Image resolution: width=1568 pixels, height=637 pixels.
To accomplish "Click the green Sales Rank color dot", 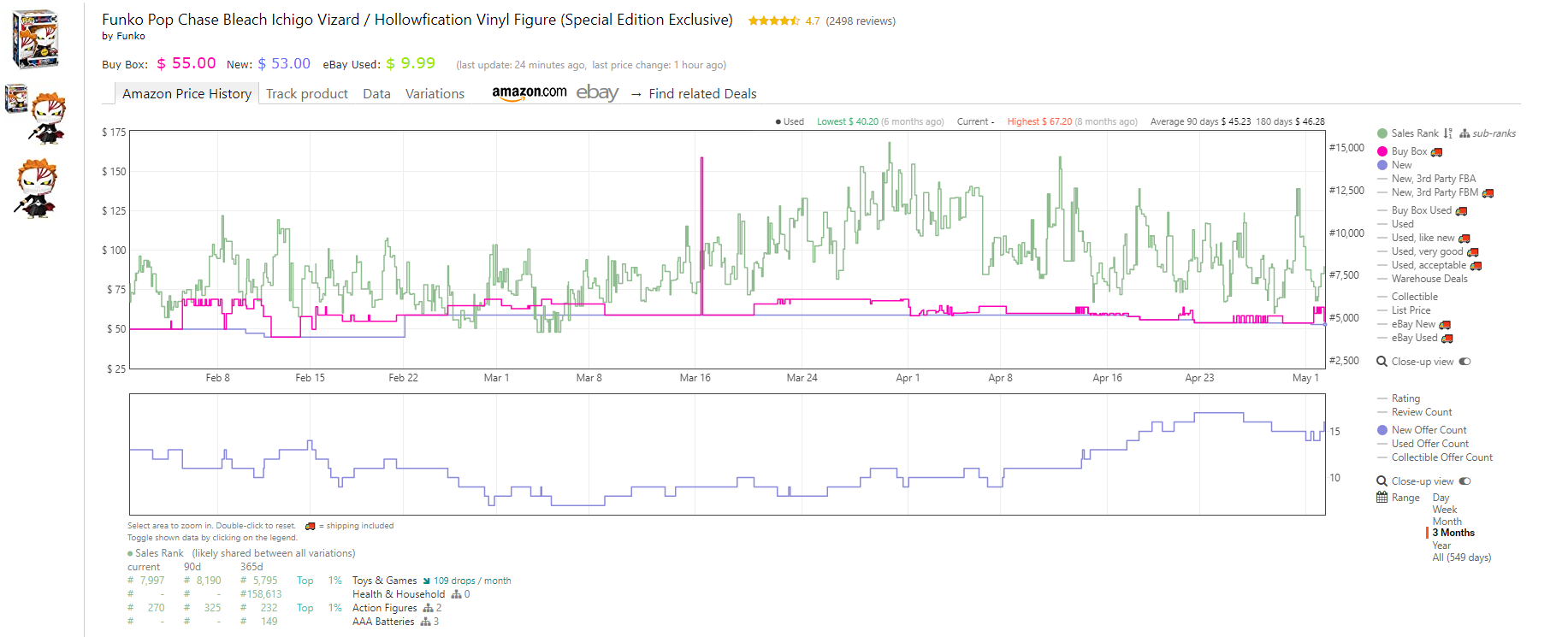I will 1382,133.
